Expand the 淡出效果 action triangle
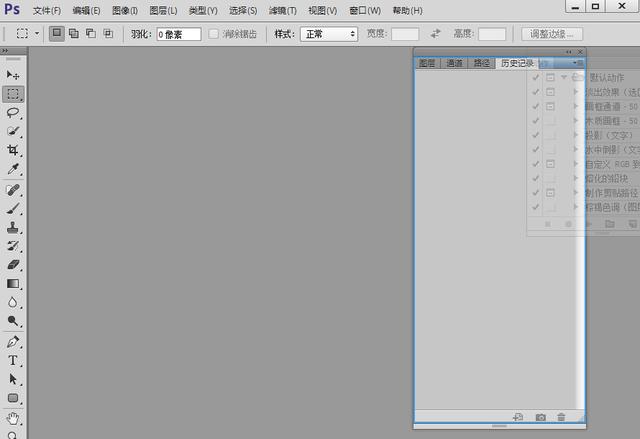 tap(576, 92)
